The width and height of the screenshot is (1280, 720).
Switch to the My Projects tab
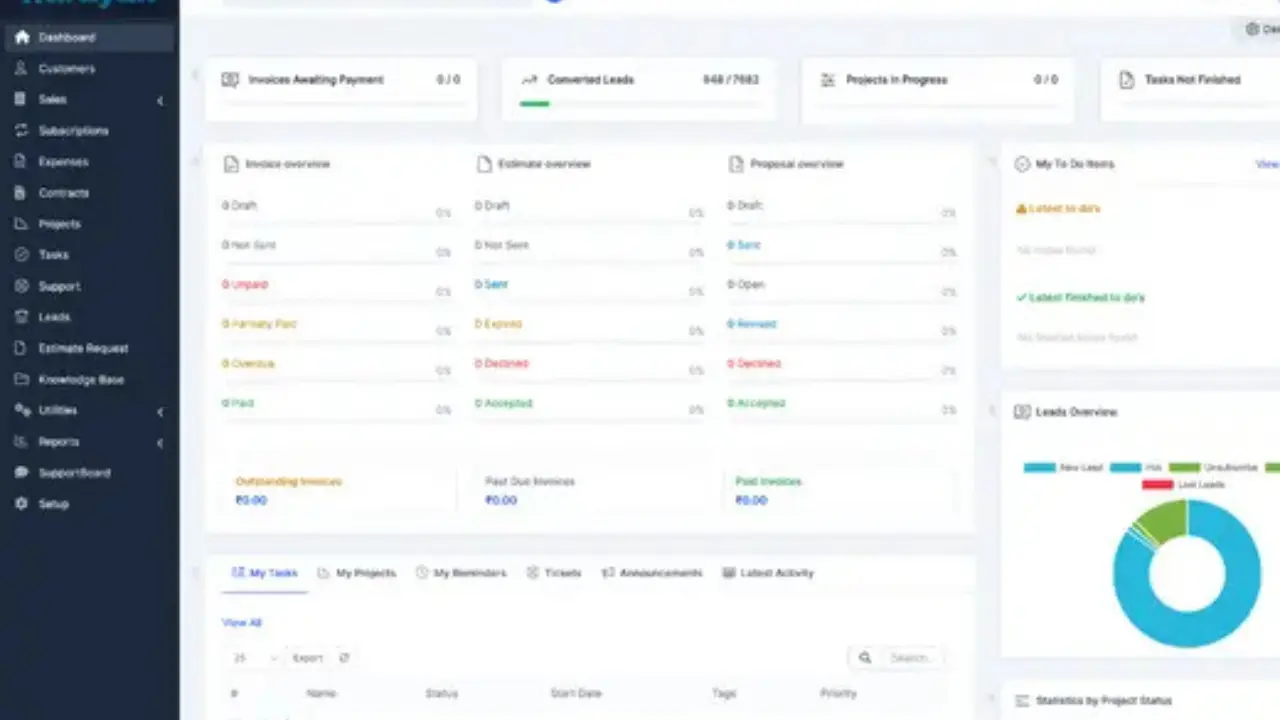point(357,573)
